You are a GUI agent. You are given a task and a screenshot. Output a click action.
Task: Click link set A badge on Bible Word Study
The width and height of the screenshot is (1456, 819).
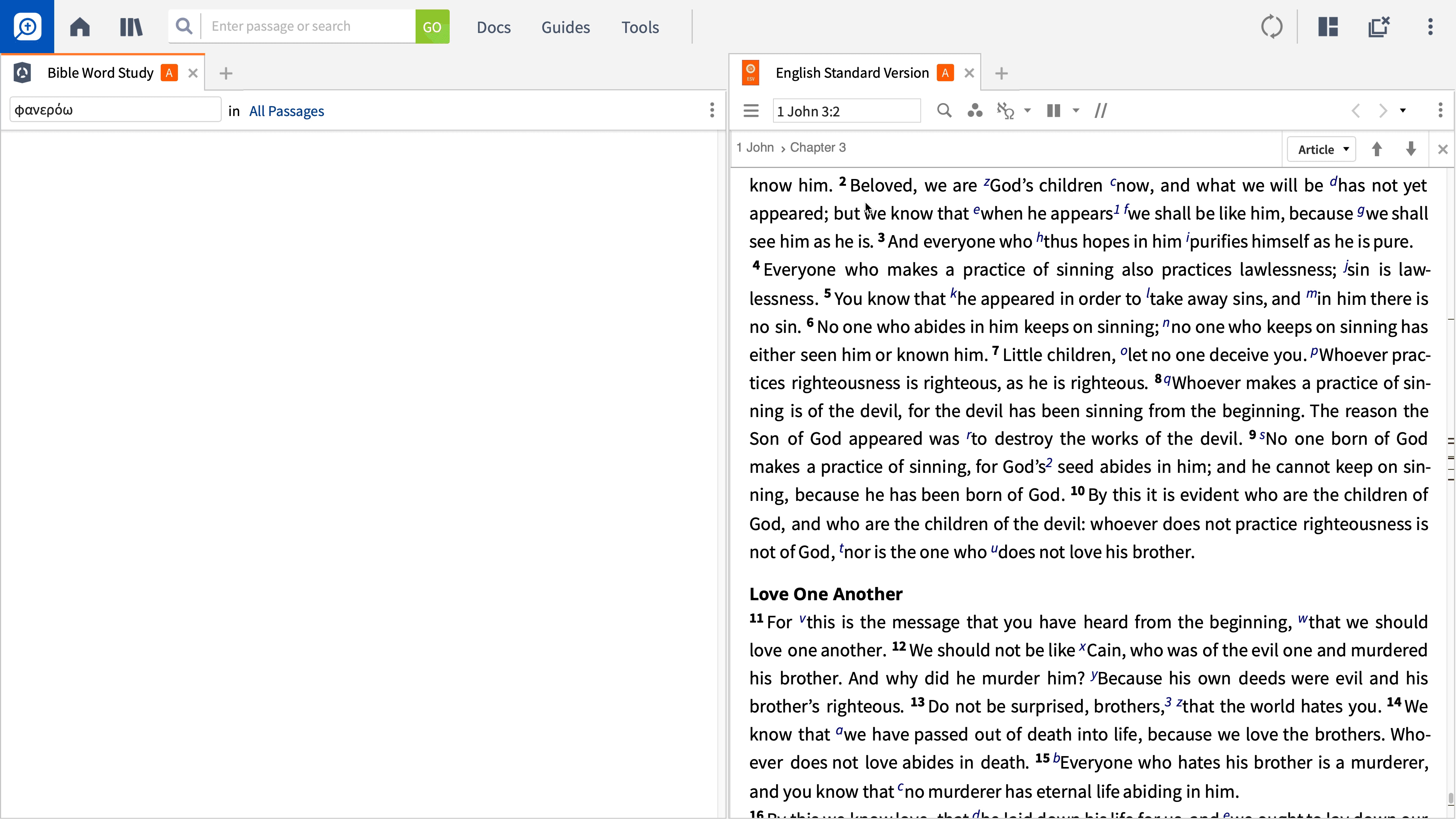169,73
